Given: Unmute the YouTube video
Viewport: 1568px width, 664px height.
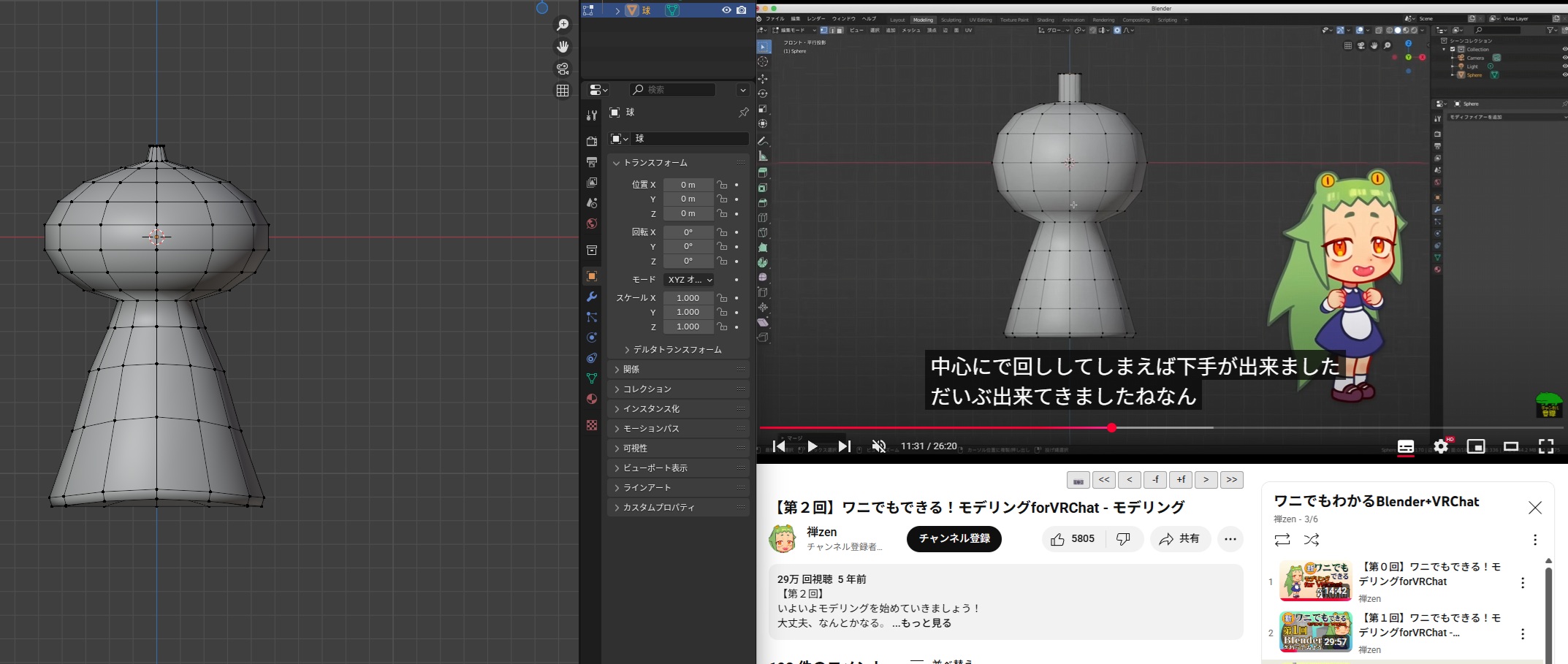Looking at the screenshot, I should [x=879, y=446].
